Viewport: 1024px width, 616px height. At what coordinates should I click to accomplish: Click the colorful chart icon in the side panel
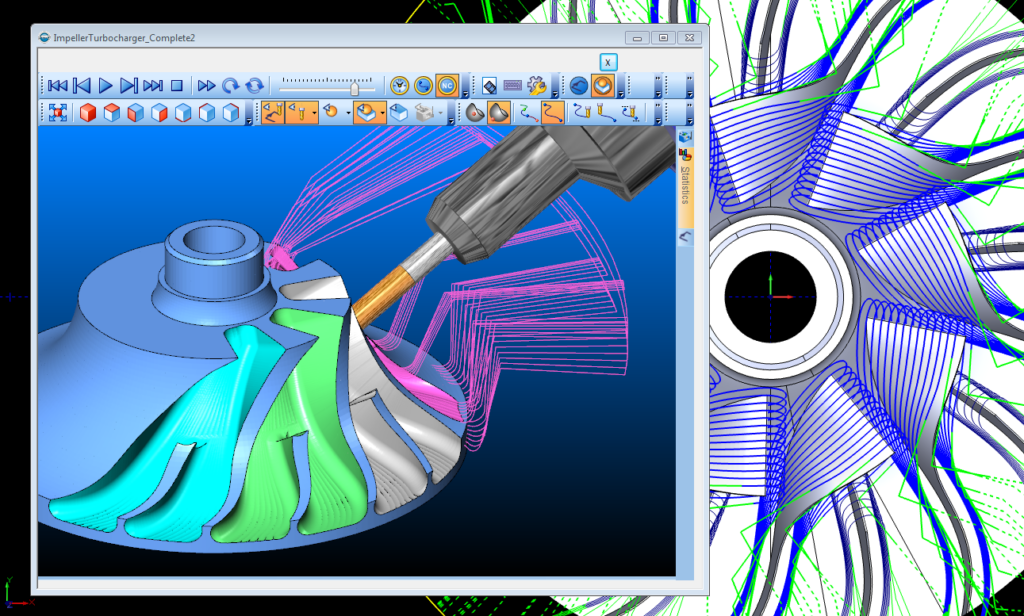click(684, 154)
